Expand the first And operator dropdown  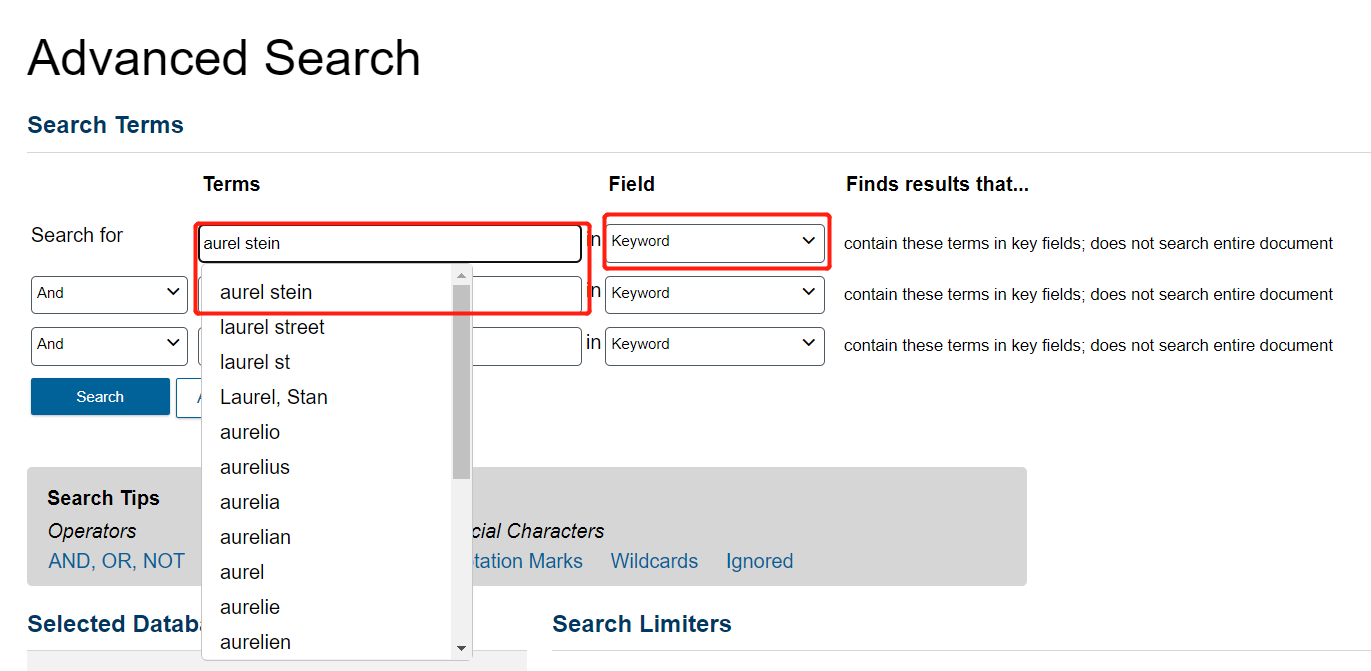pyautogui.click(x=108, y=293)
